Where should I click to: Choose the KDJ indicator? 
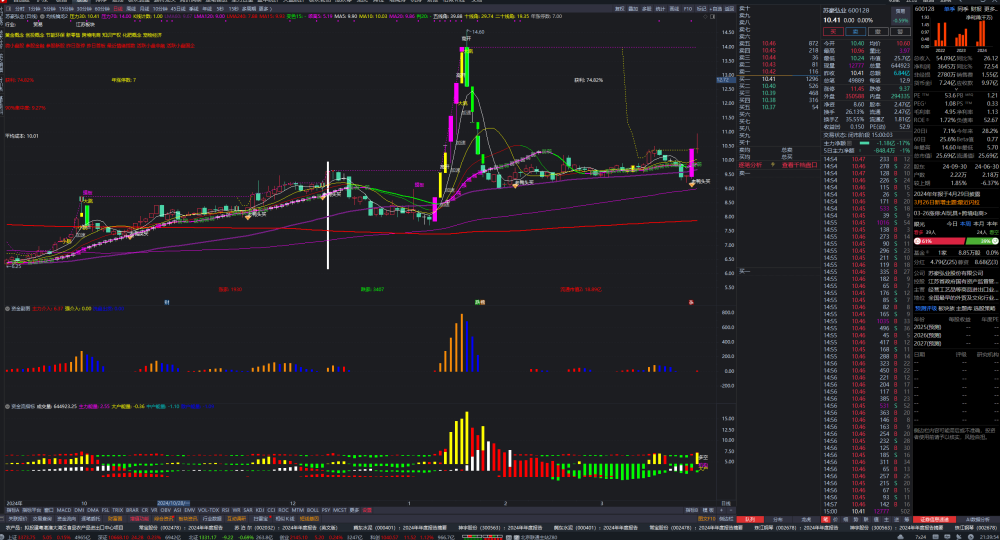tap(260, 510)
